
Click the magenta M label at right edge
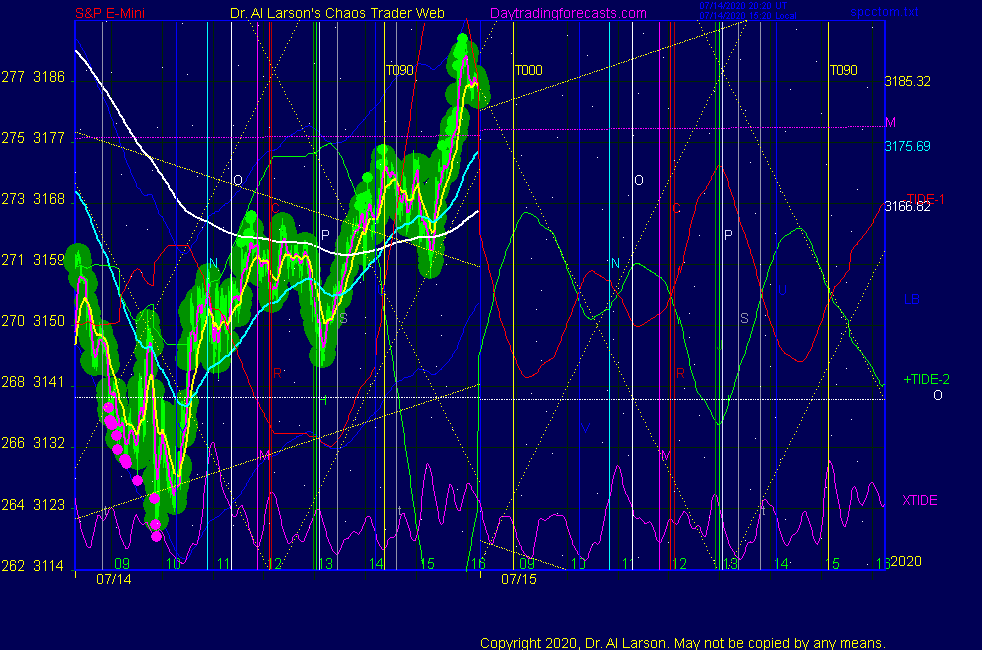[x=890, y=123]
